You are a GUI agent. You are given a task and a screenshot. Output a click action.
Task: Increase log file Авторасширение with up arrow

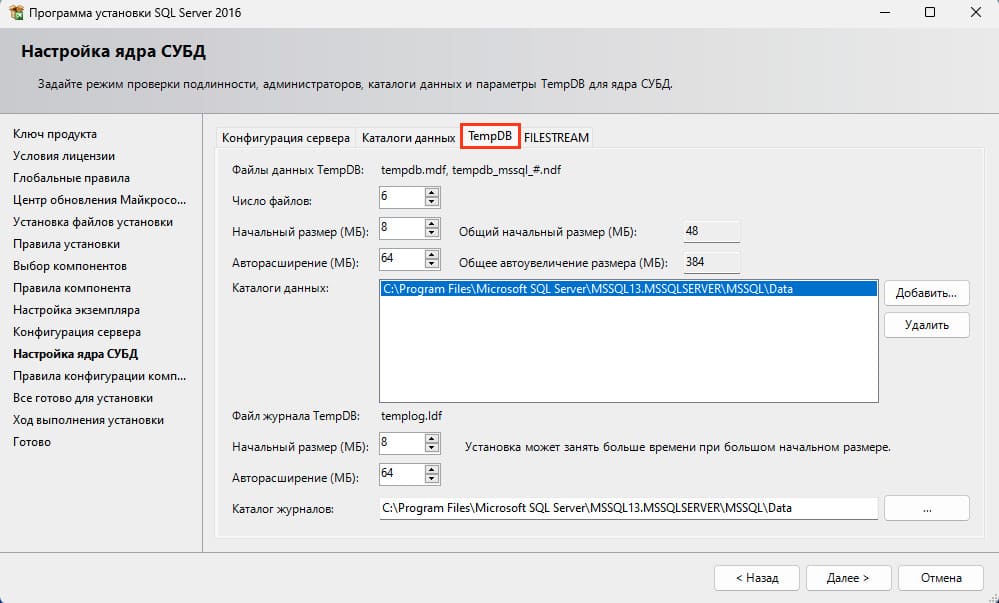coord(432,469)
